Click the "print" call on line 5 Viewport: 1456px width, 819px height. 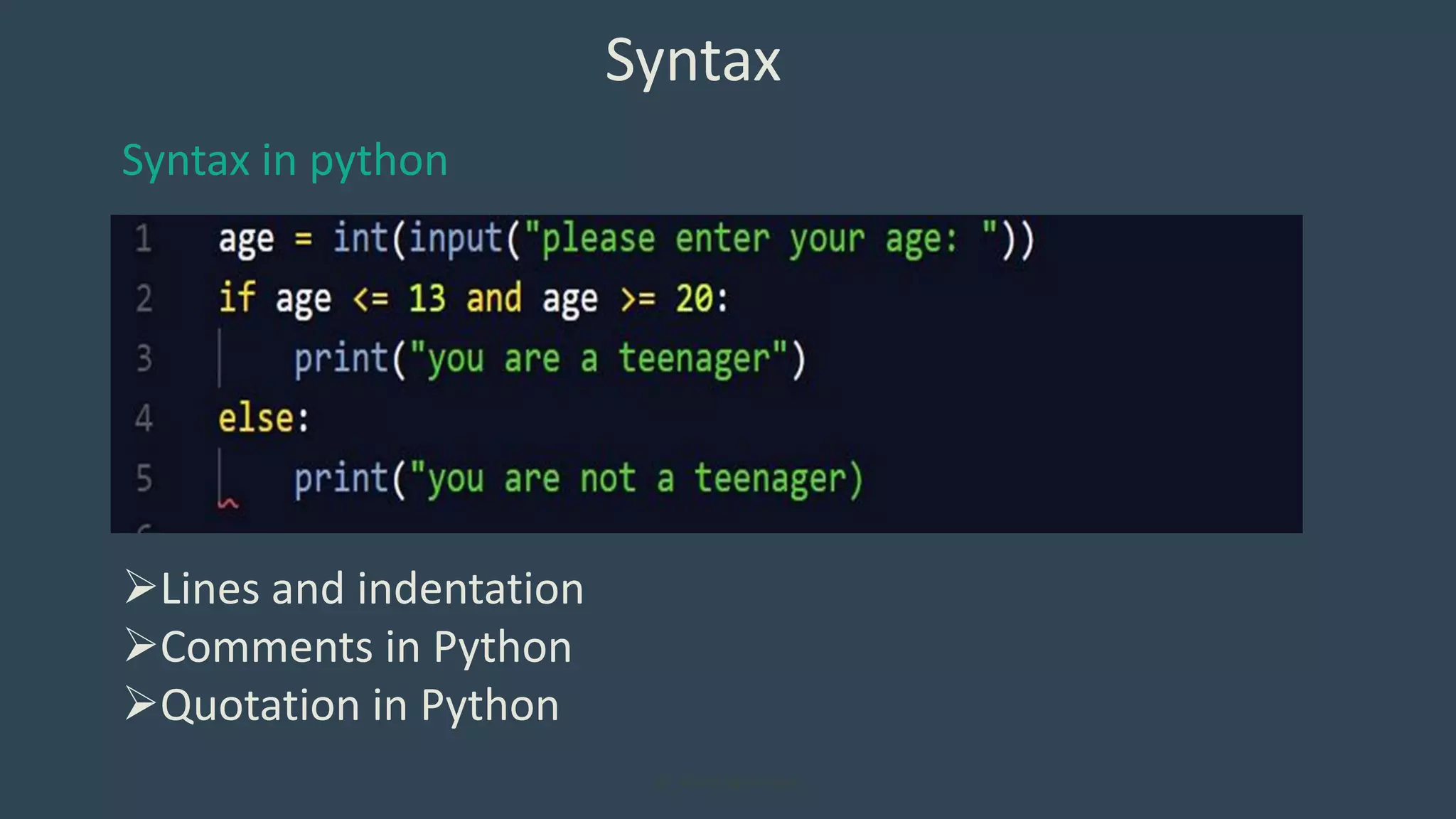pyautogui.click(x=341, y=479)
